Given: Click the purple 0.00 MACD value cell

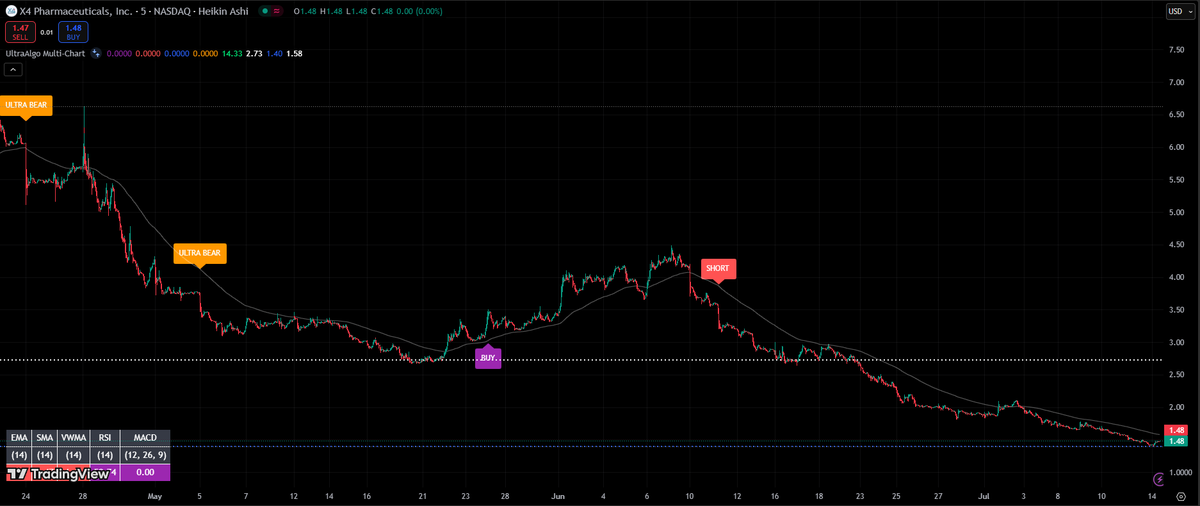Looking at the screenshot, I should coord(145,472).
